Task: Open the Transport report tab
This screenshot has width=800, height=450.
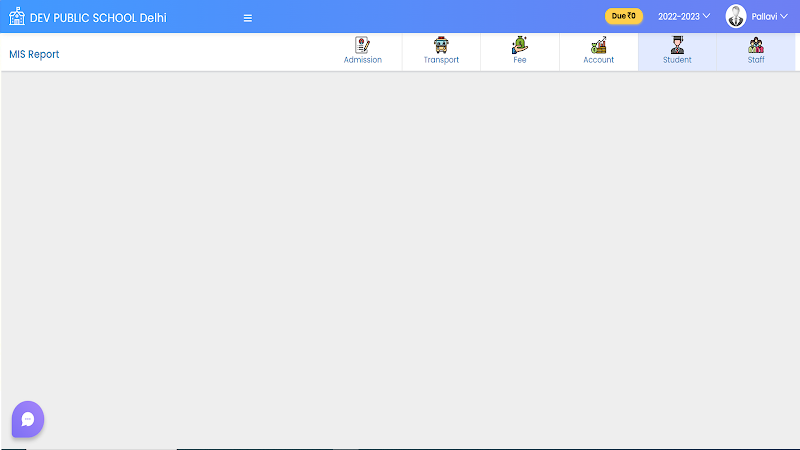Action: coord(441,52)
